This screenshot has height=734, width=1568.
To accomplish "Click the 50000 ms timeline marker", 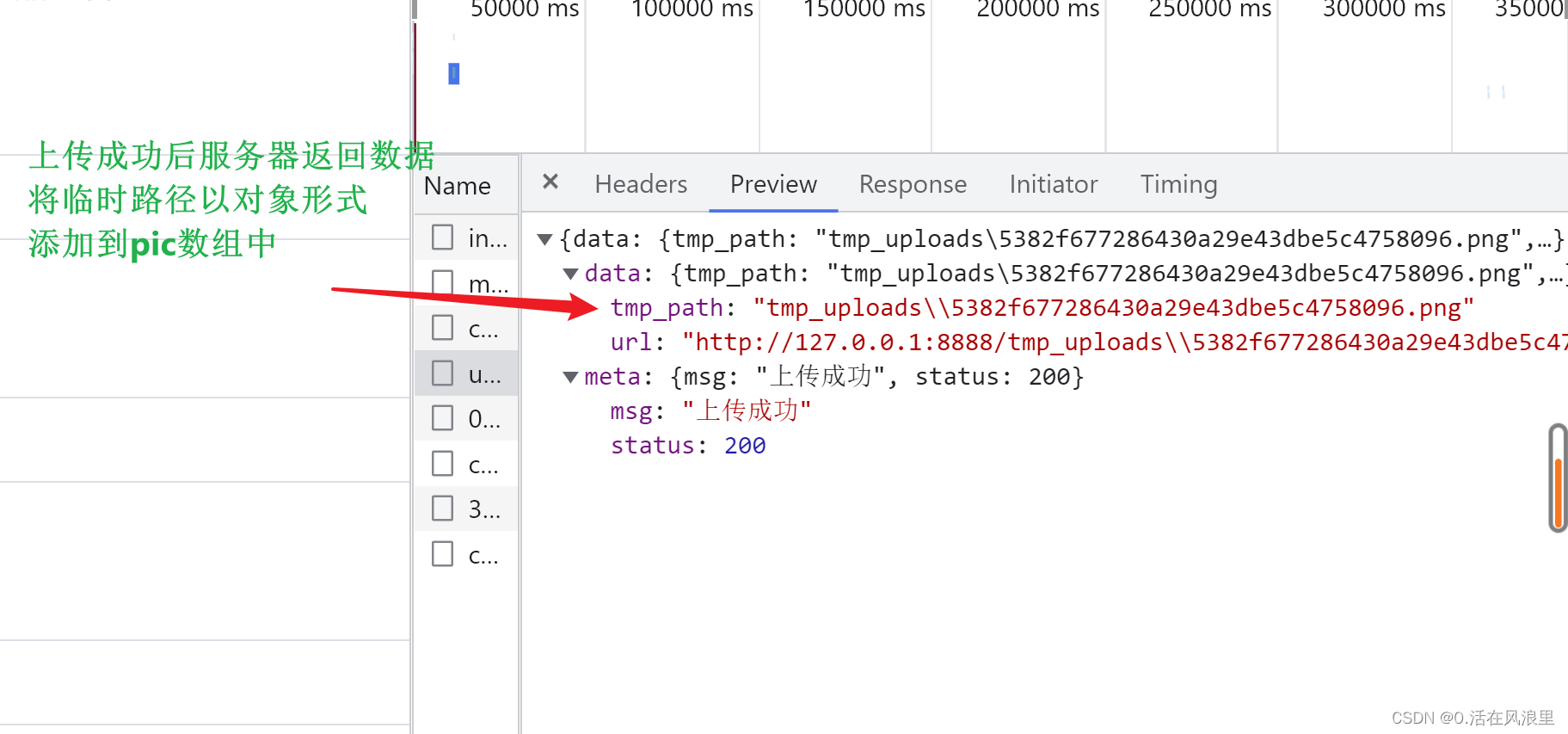I will (x=525, y=9).
